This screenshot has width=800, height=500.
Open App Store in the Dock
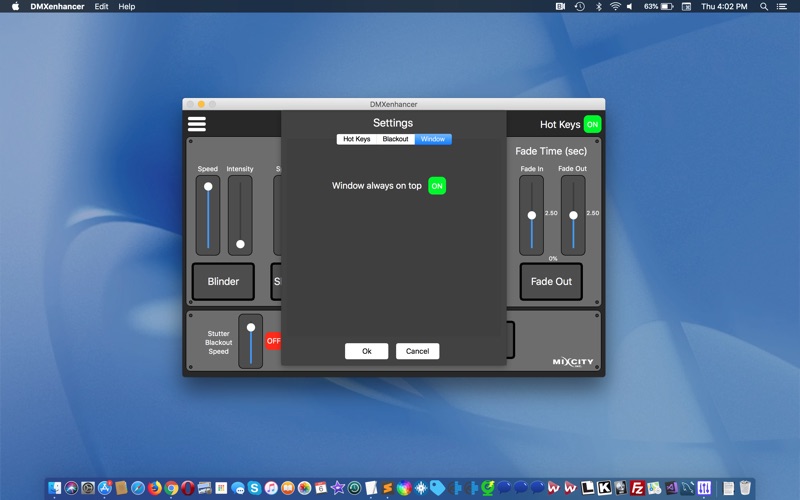[105, 488]
